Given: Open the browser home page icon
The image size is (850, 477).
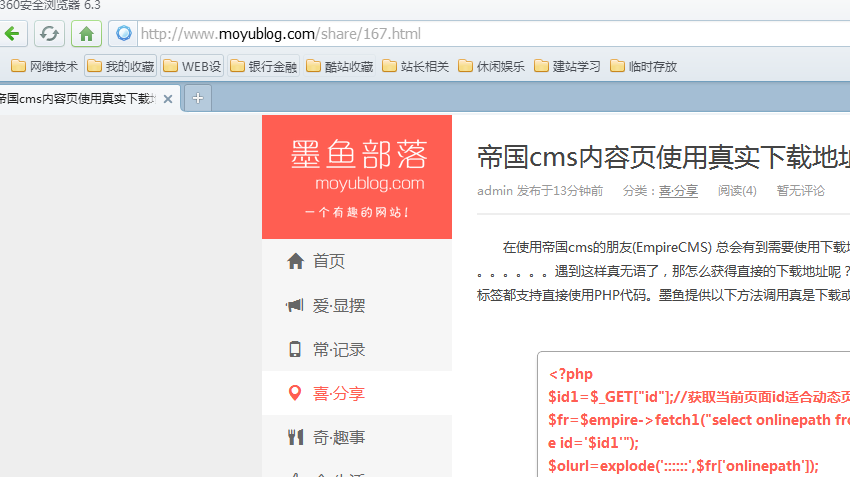Looking at the screenshot, I should click(86, 34).
